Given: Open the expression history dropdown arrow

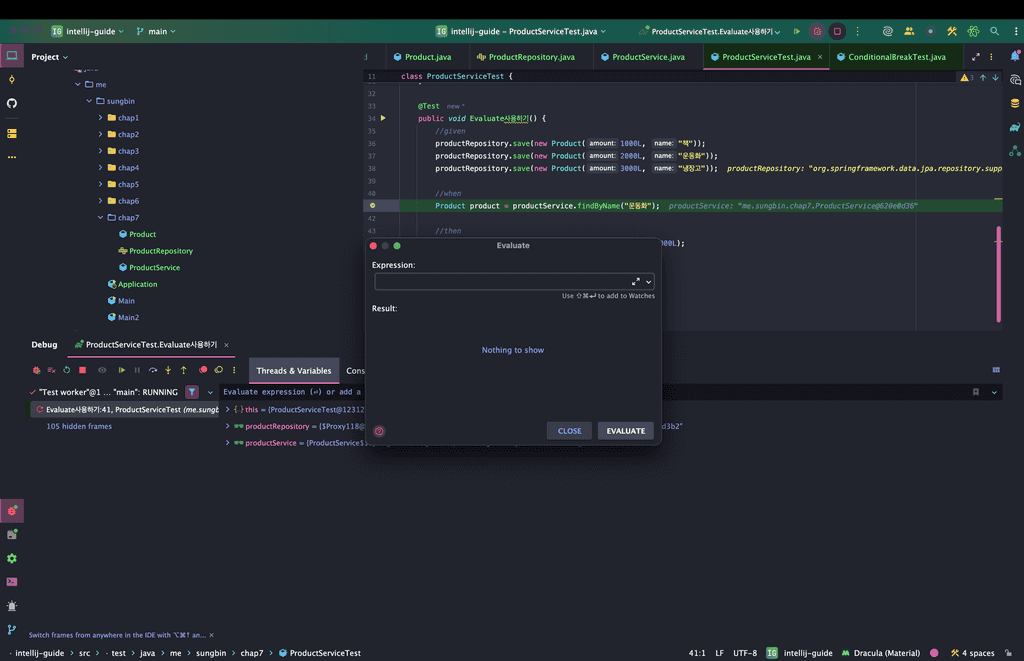Looking at the screenshot, I should 648,282.
